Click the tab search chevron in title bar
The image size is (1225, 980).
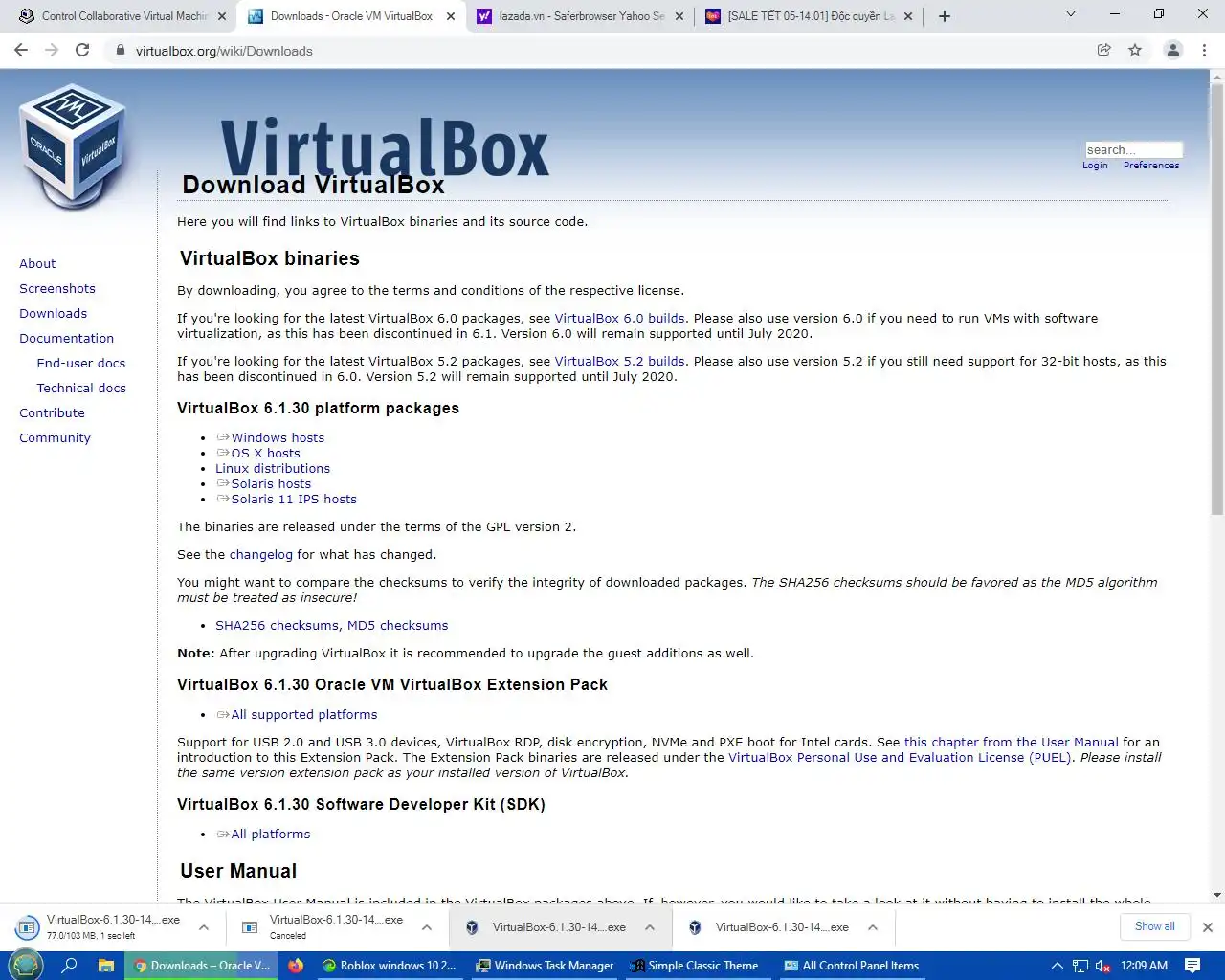tap(1071, 14)
